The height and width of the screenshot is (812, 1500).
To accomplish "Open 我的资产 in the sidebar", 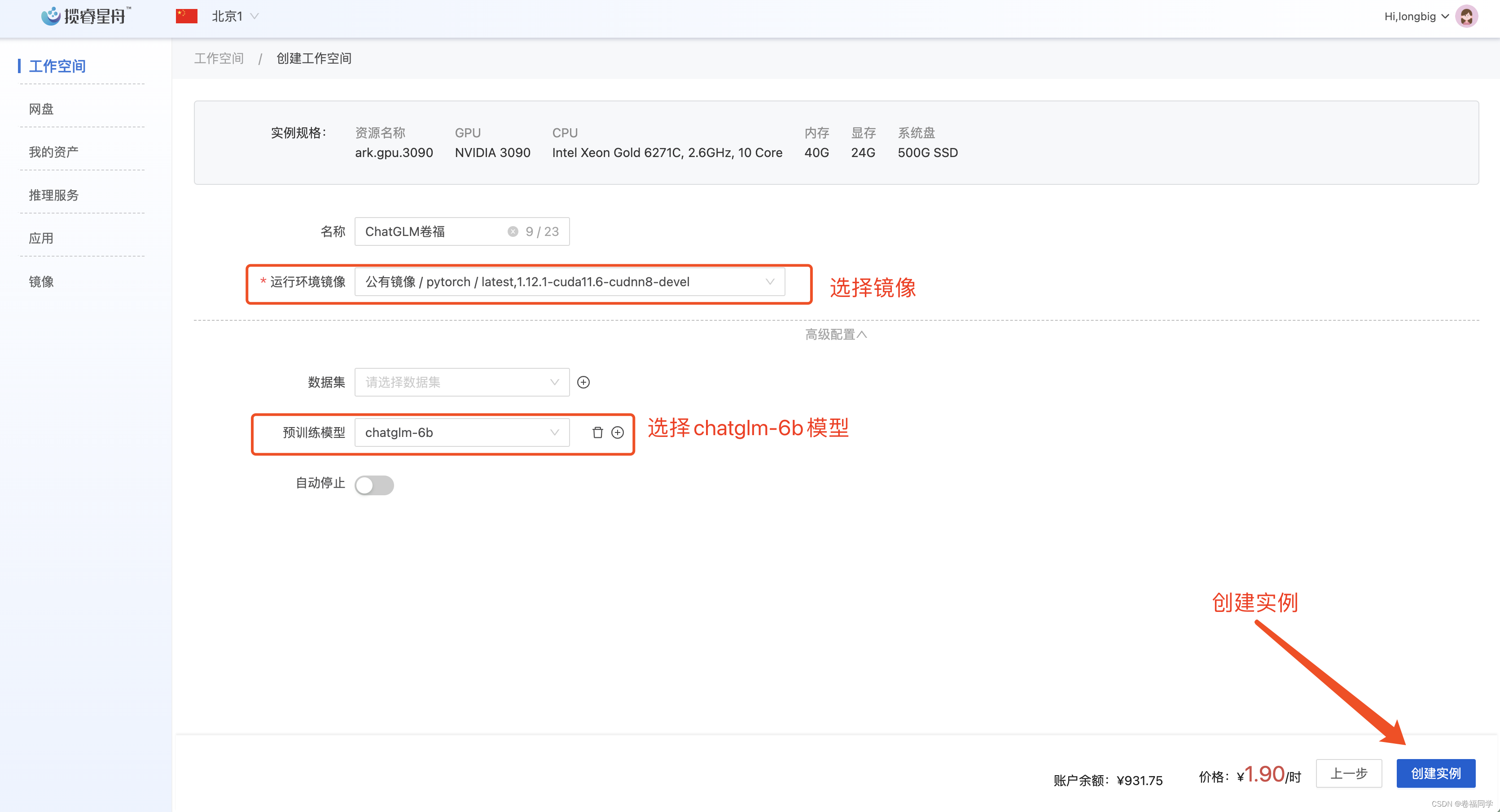I will pyautogui.click(x=53, y=152).
